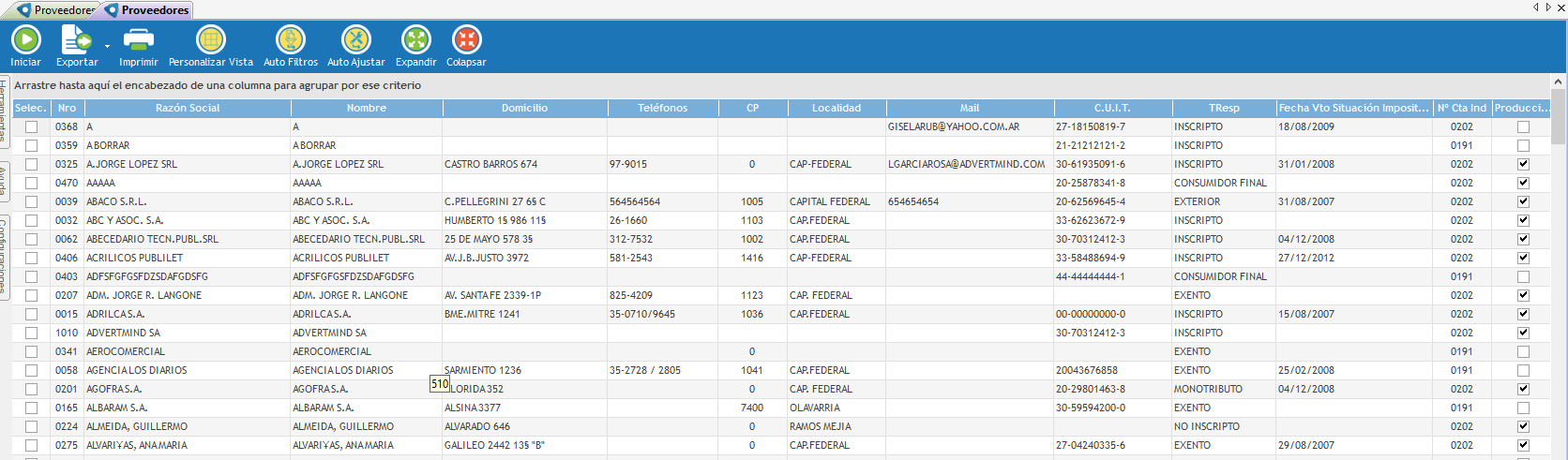Sort by C.U.I.T. column header
This screenshot has height=460, width=1568.
tap(1112, 108)
